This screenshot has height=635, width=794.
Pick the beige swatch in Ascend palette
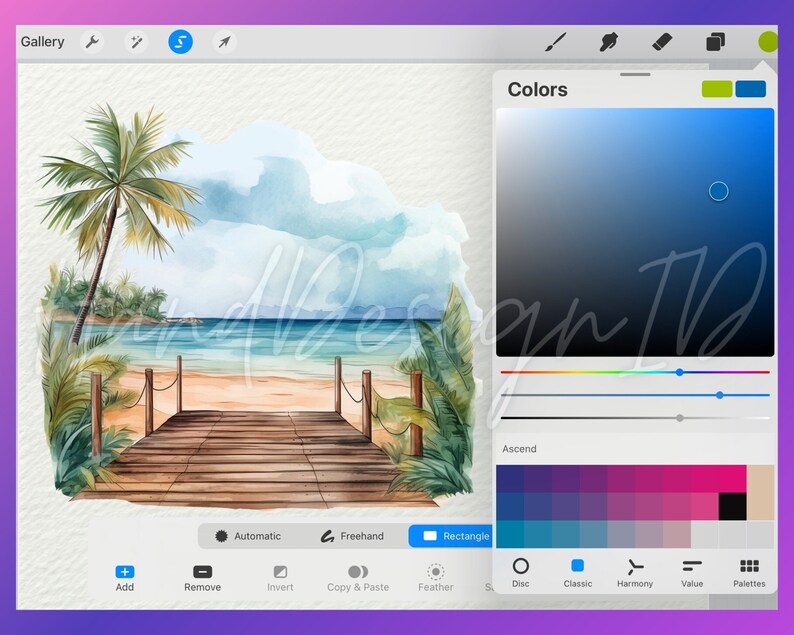(x=760, y=493)
